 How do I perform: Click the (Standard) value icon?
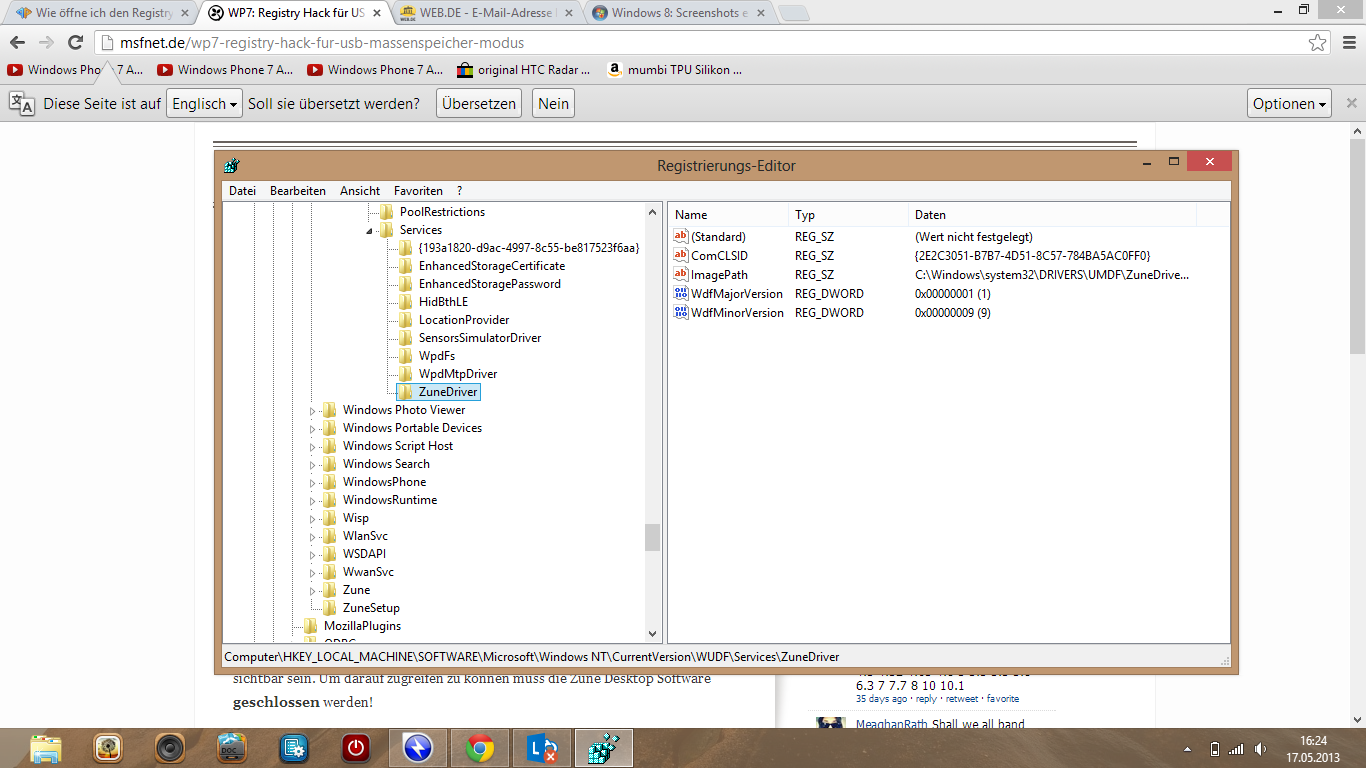click(x=682, y=236)
